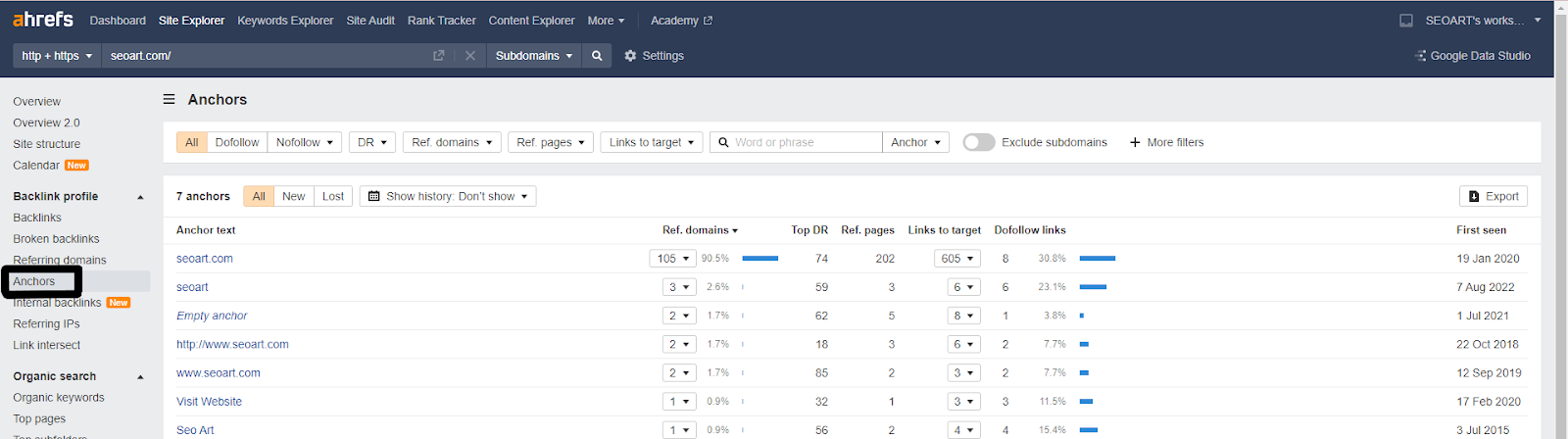Viewport: 1568px width, 439px height.
Task: Open Show history dropdown
Action: click(448, 196)
